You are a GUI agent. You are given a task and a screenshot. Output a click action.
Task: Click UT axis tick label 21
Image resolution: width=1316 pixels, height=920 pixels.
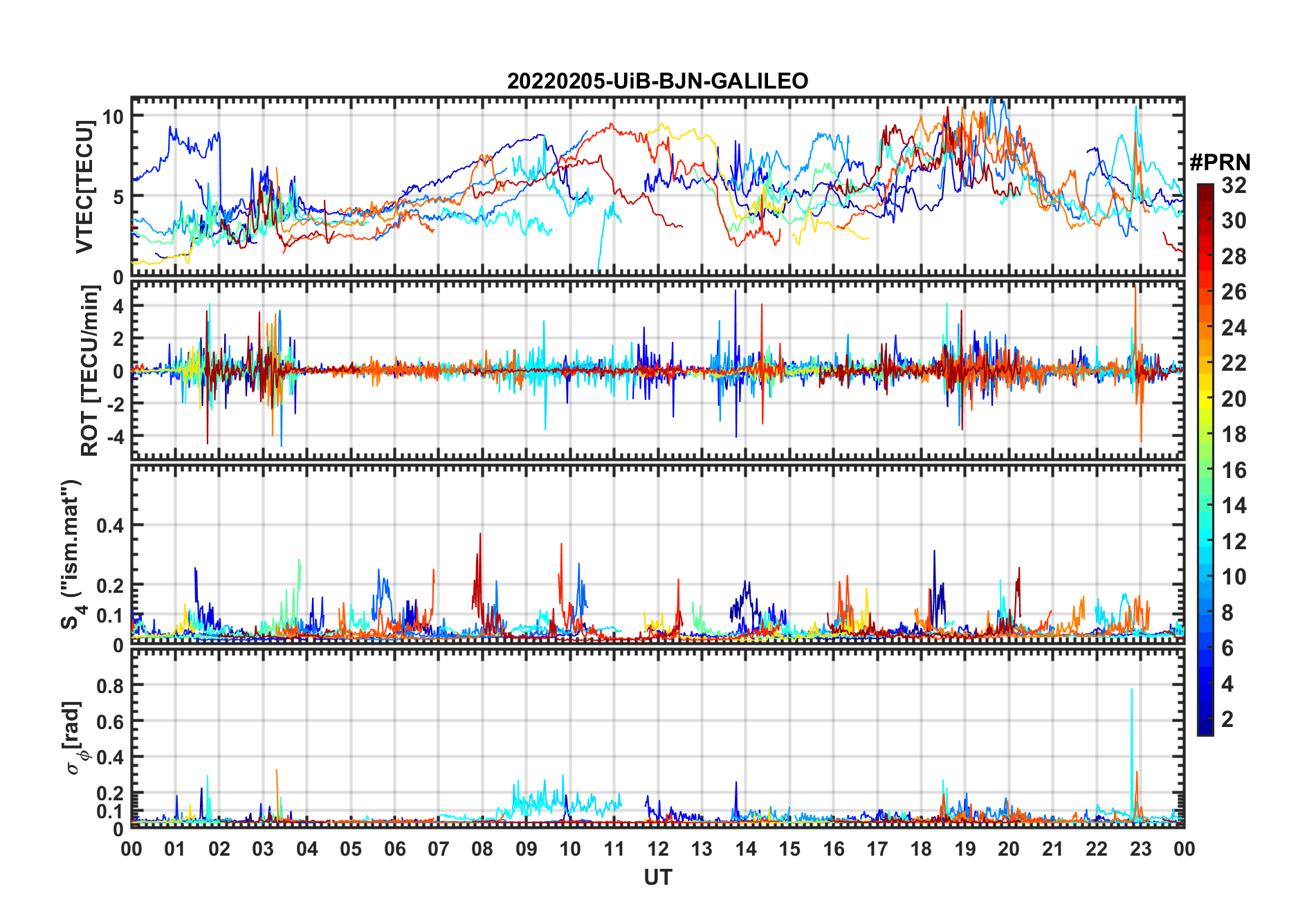pos(1052,849)
